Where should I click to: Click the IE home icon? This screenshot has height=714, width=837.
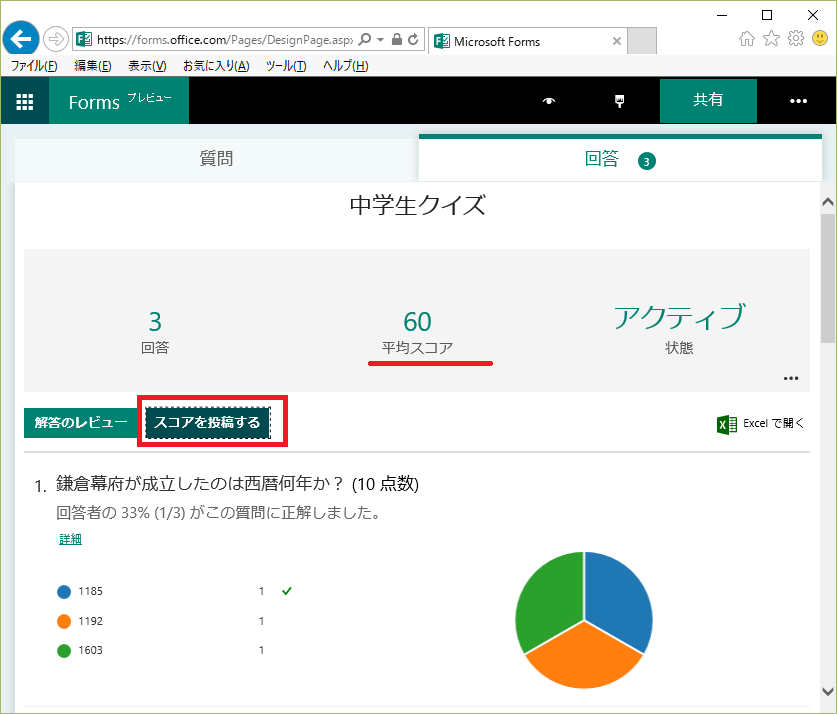(747, 39)
